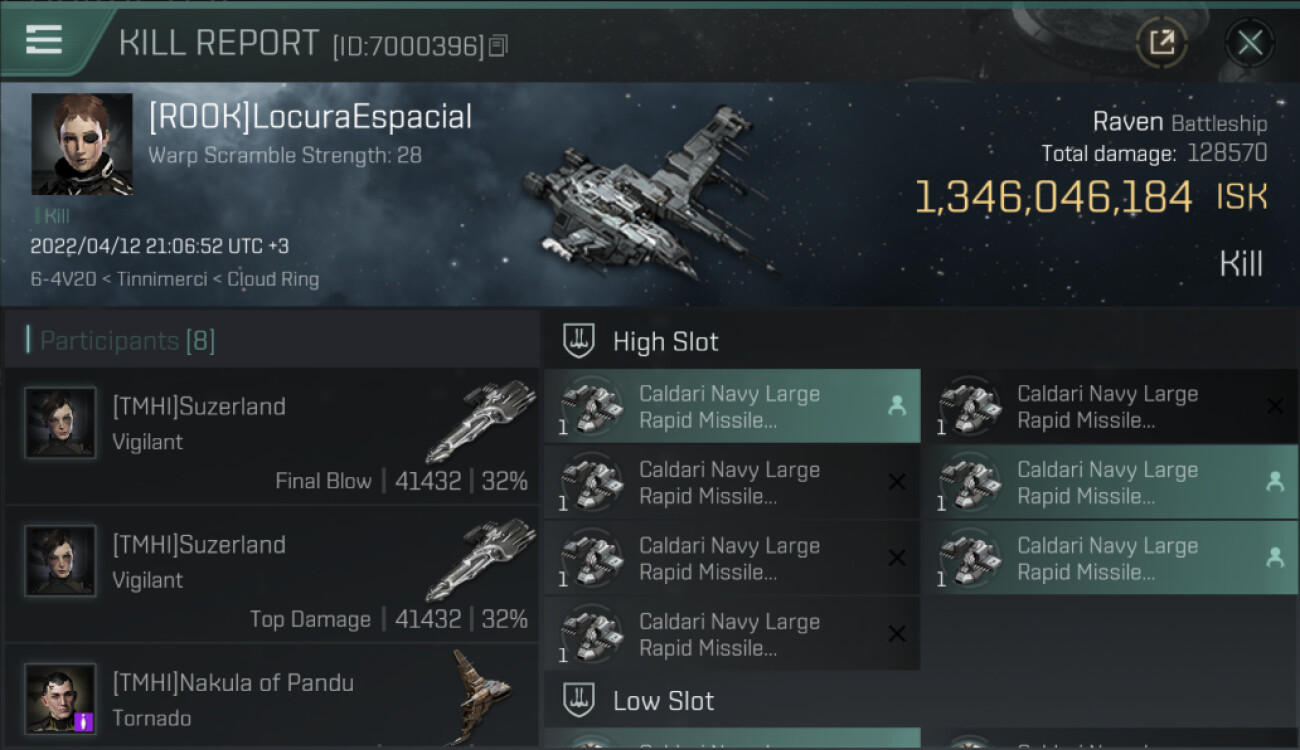Select the Participants [8] header
Viewport: 1300px width, 750px height.
[127, 341]
